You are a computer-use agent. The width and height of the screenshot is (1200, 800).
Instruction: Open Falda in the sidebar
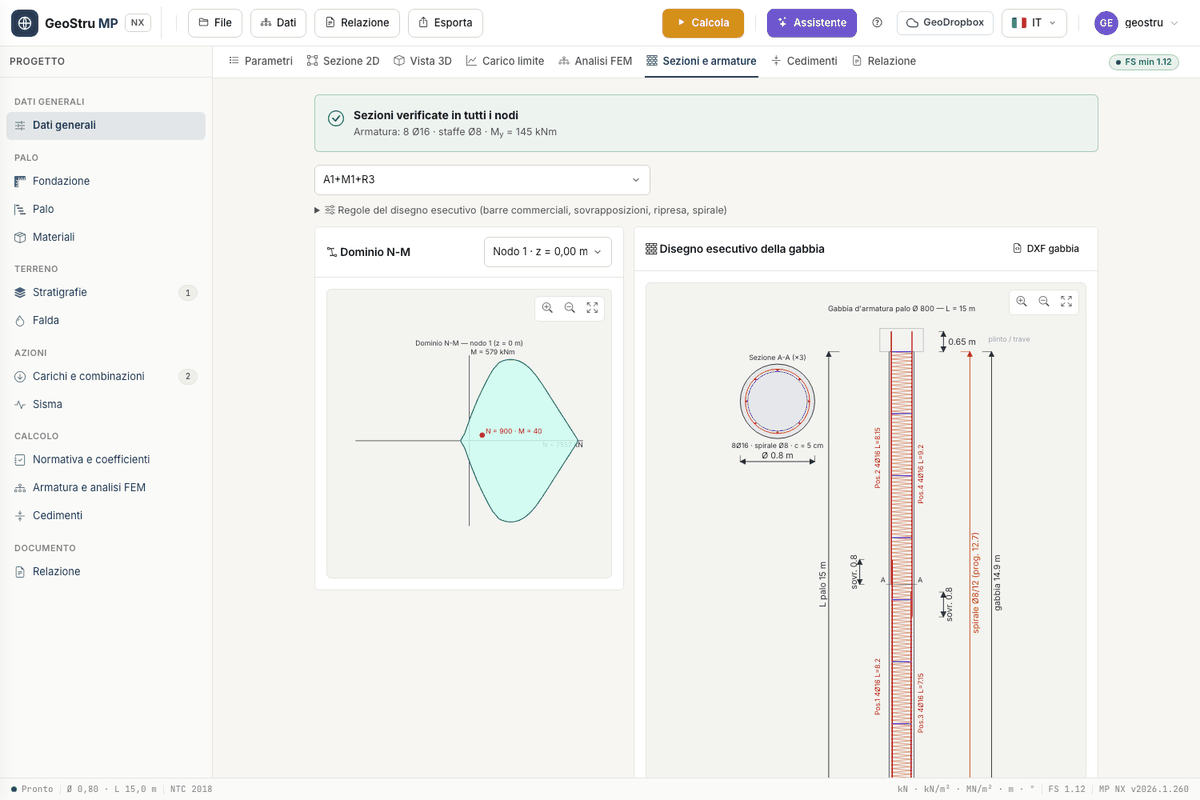106,320
